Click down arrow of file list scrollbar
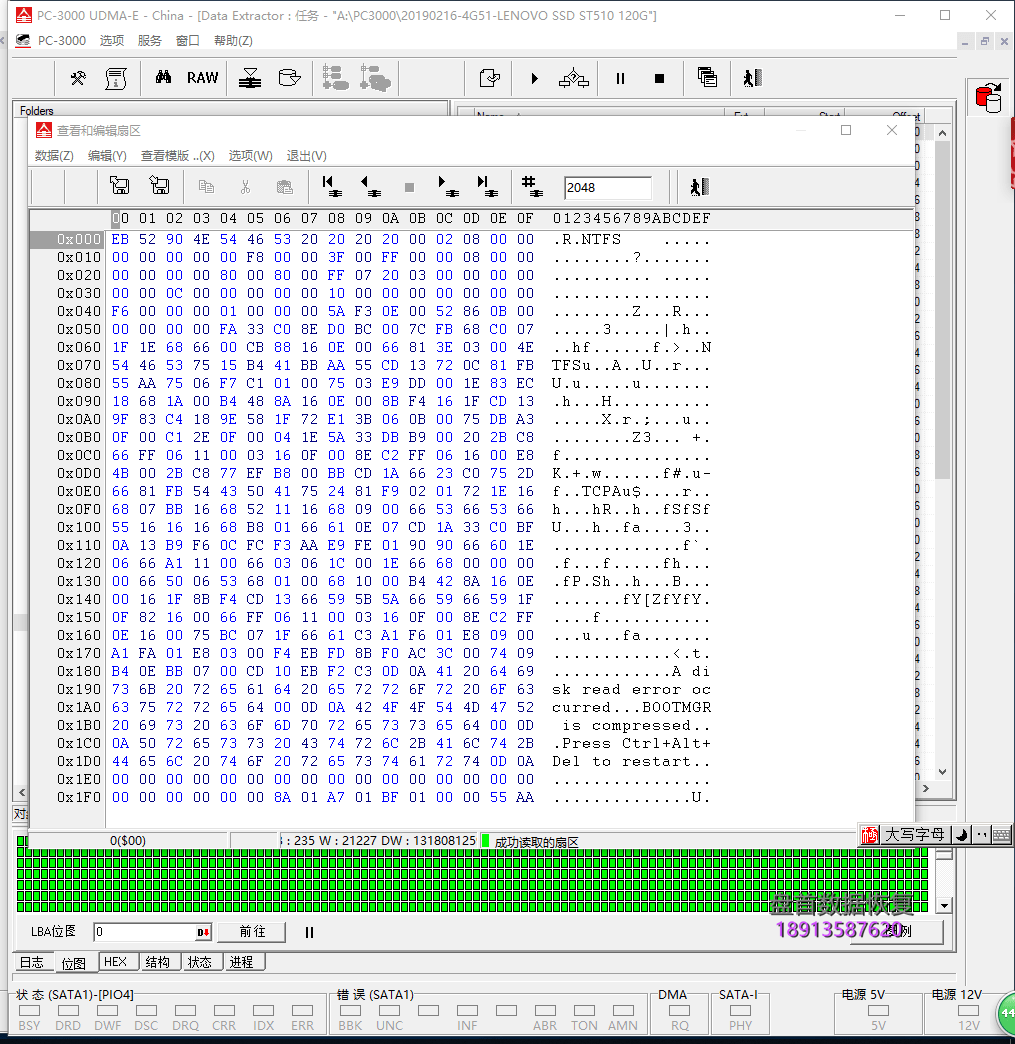The image size is (1015, 1044). tap(942, 772)
